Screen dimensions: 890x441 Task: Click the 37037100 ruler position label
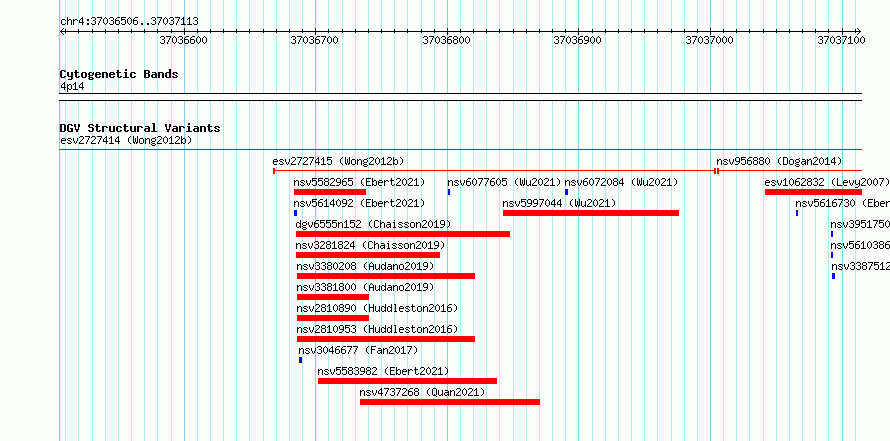tap(841, 40)
